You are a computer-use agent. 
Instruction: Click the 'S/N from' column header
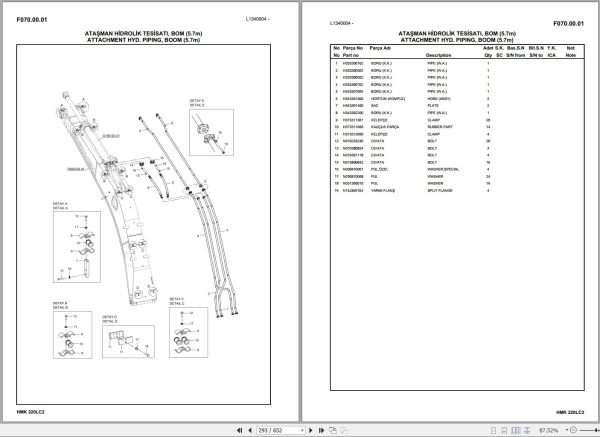[516, 55]
